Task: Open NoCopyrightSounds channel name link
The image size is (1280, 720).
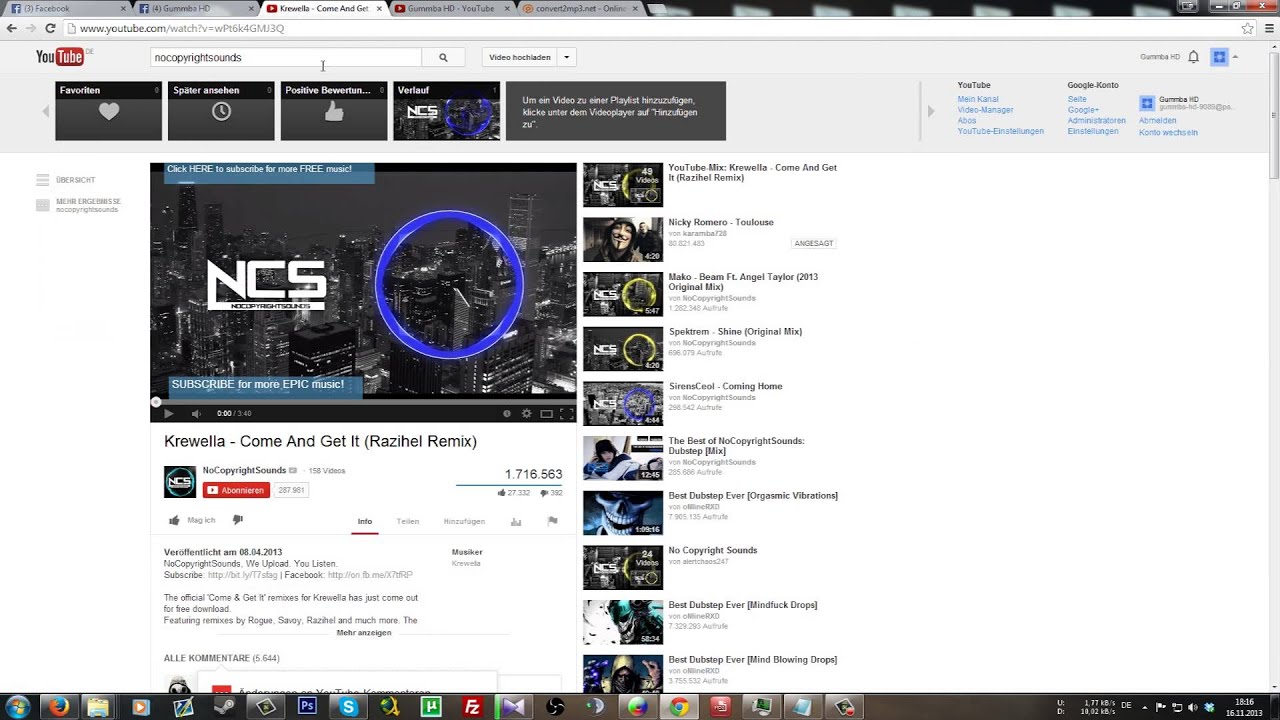Action: [x=244, y=470]
